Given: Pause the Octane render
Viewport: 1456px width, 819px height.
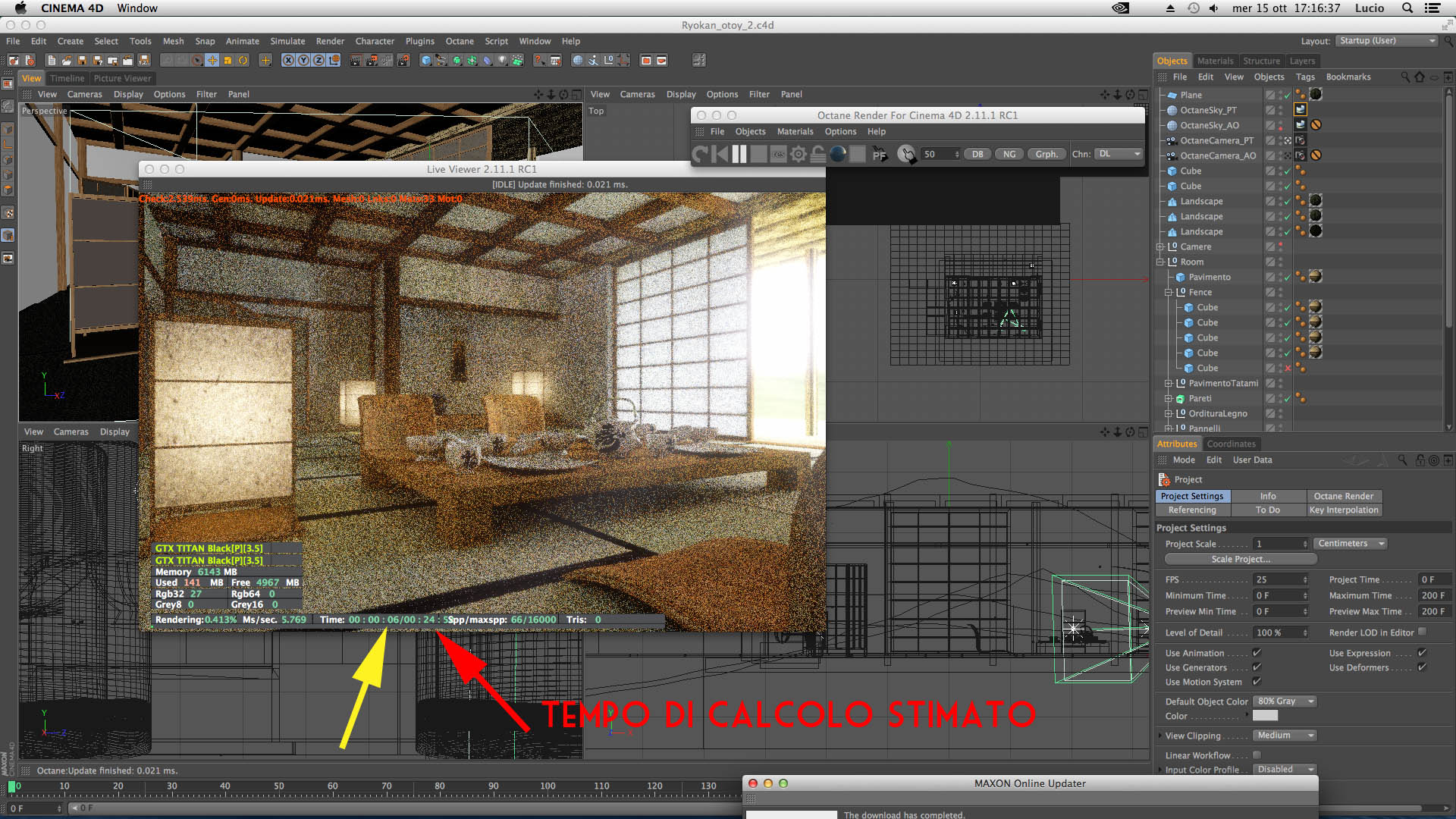Looking at the screenshot, I should (739, 155).
